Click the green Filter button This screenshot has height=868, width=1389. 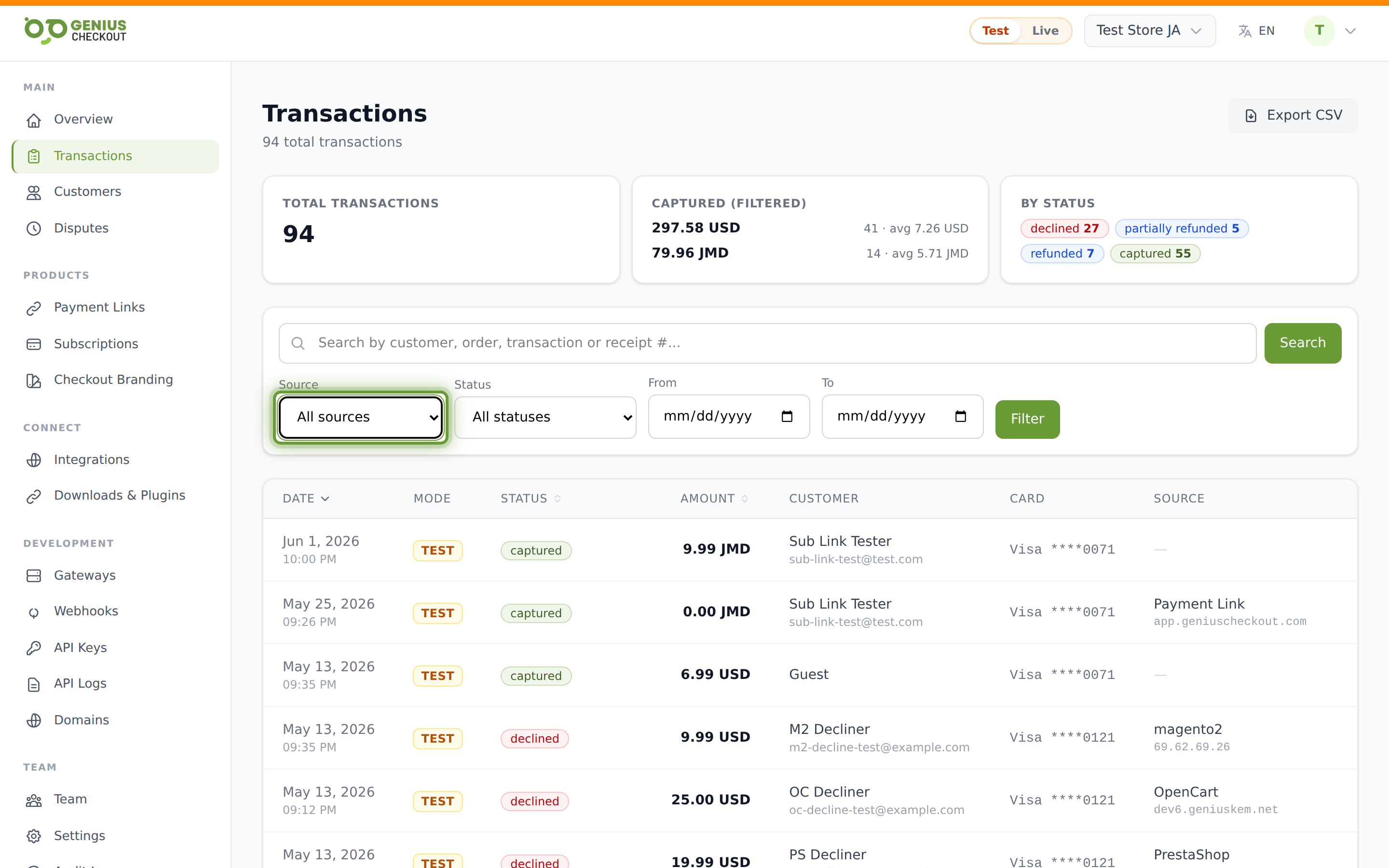(1027, 419)
